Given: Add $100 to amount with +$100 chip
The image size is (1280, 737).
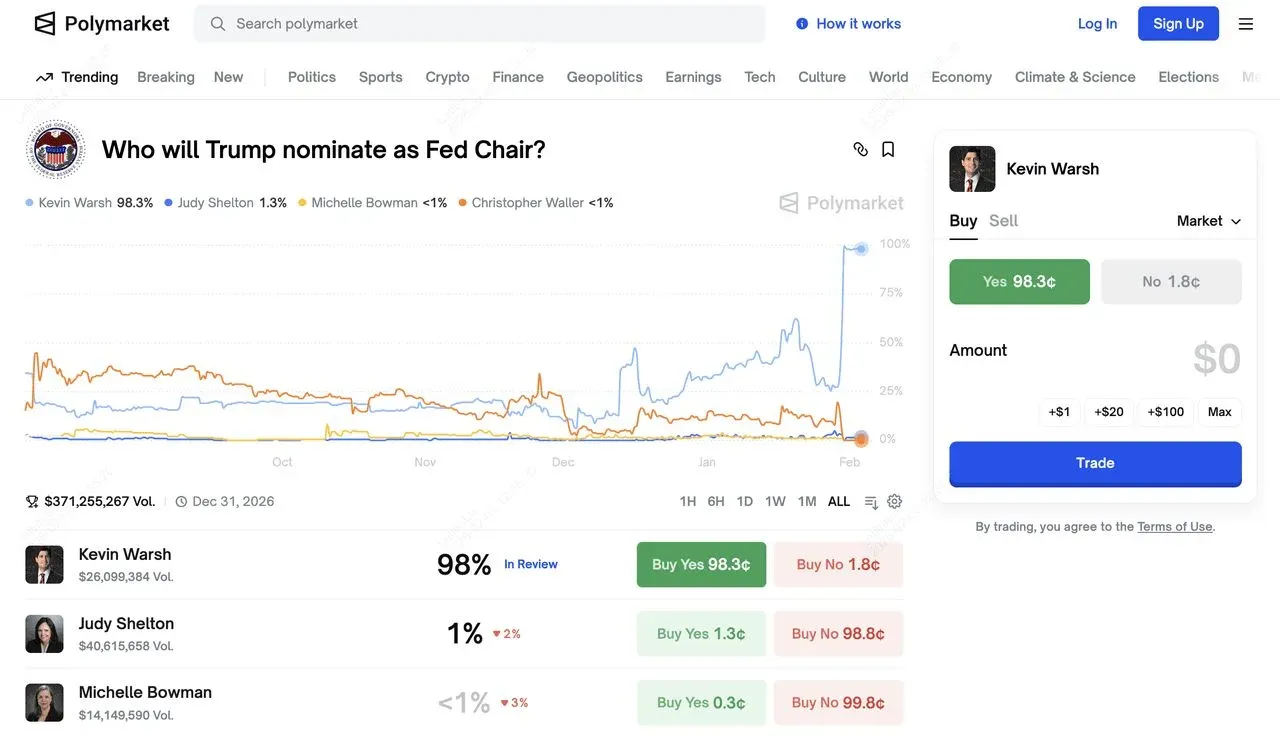Looking at the screenshot, I should (x=1164, y=411).
